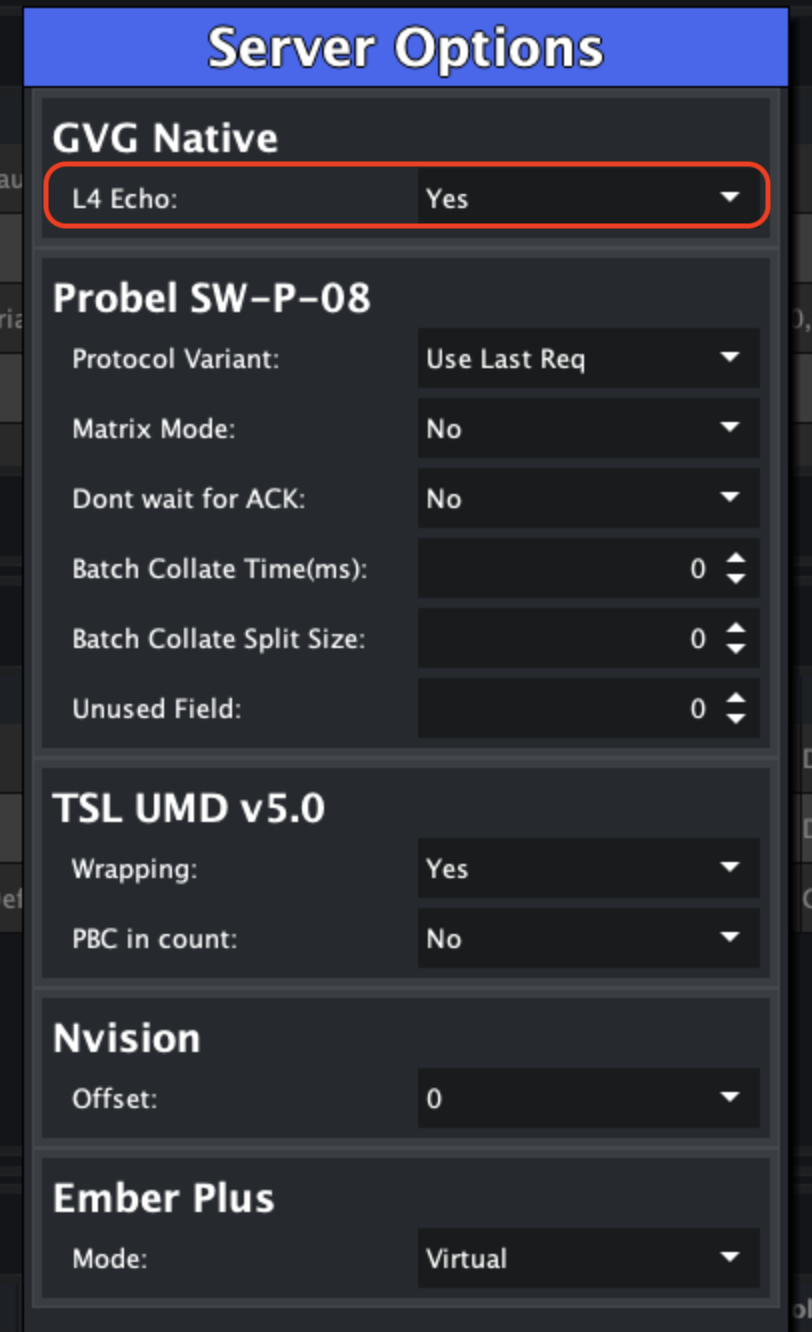812x1332 pixels.
Task: Increment Batch Collate Time using up arrow
Action: coord(736,560)
